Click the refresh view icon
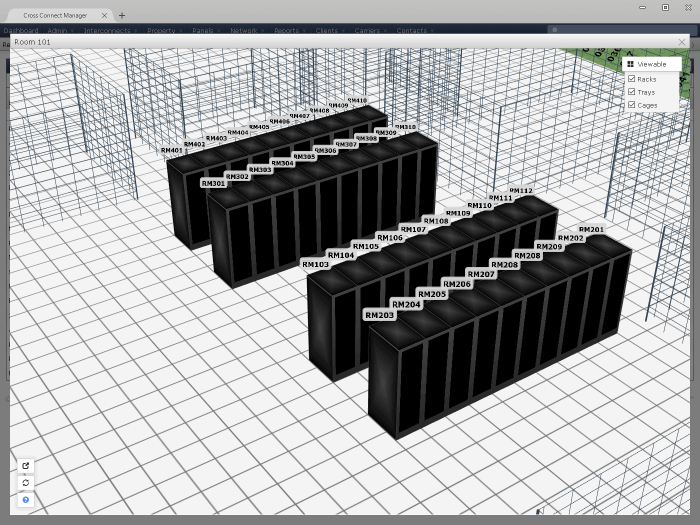The image size is (700, 525). (26, 482)
